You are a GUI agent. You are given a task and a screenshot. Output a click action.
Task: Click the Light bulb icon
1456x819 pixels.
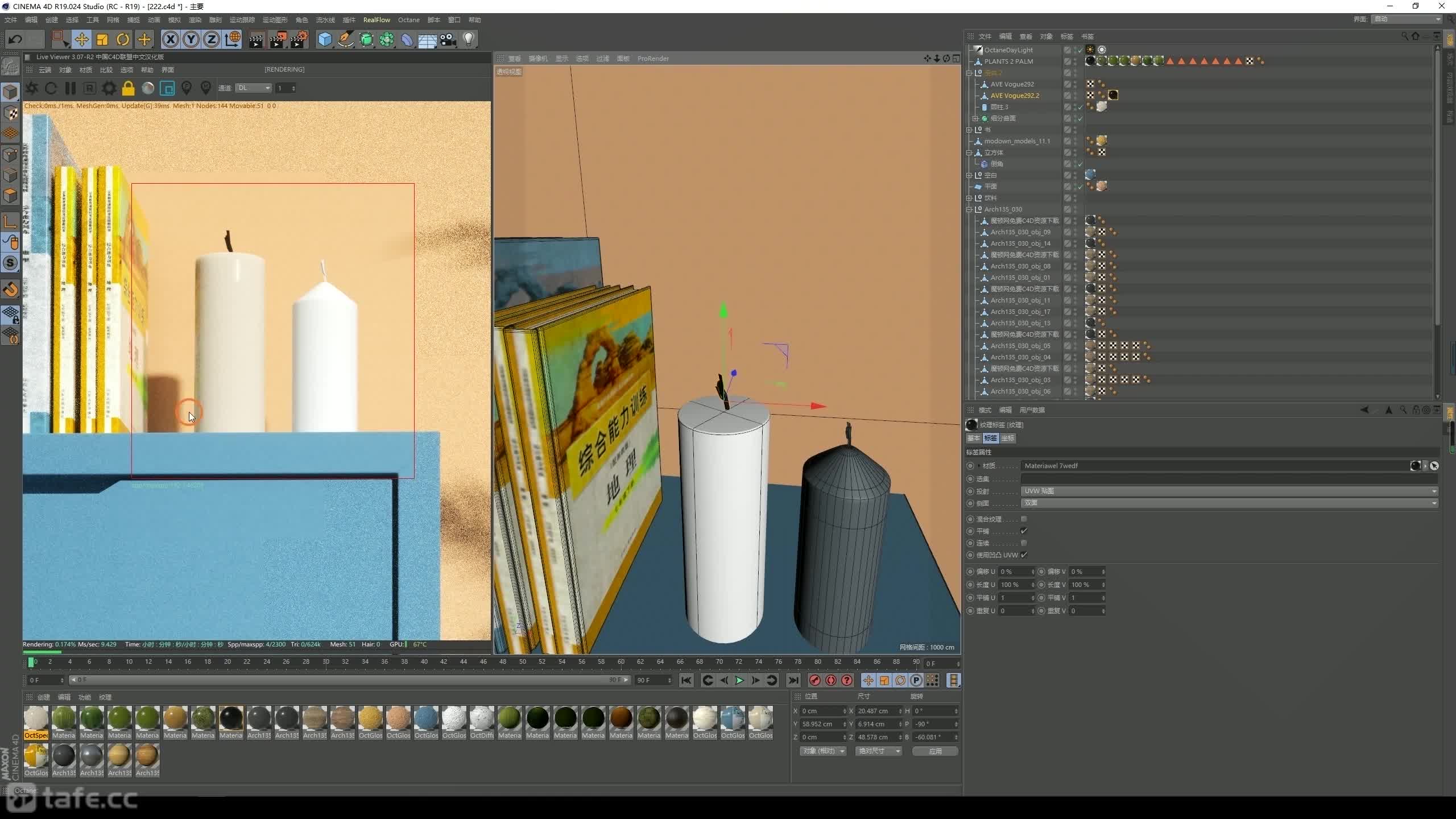pos(469,39)
